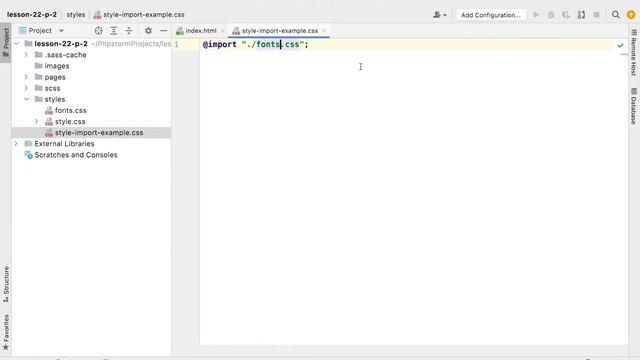640x360 pixels.
Task: Click style-import-example.css breadcrumb
Action: [139, 15]
